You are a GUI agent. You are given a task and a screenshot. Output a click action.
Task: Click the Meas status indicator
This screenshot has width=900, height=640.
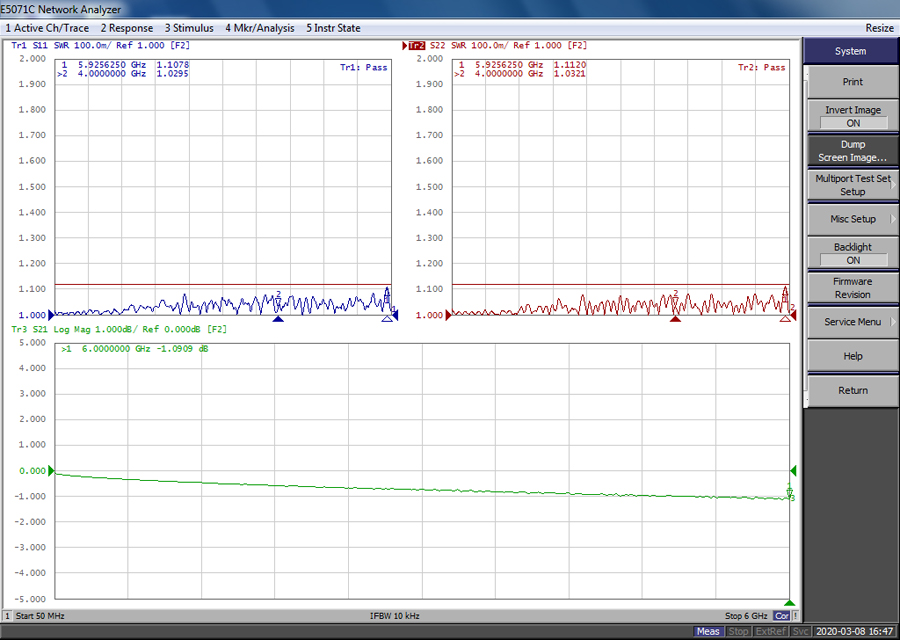click(708, 631)
